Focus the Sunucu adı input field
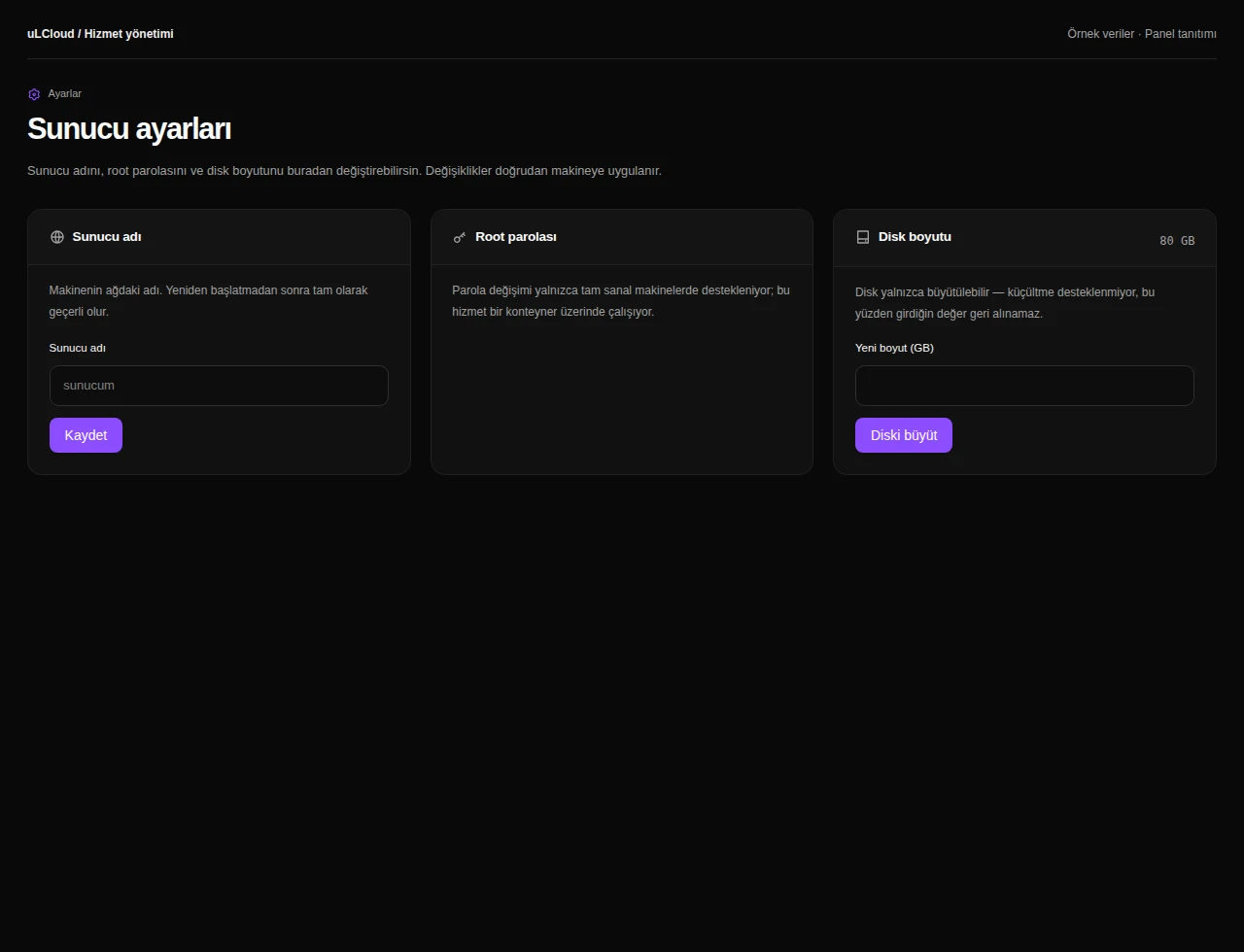The image size is (1244, 952). click(219, 386)
